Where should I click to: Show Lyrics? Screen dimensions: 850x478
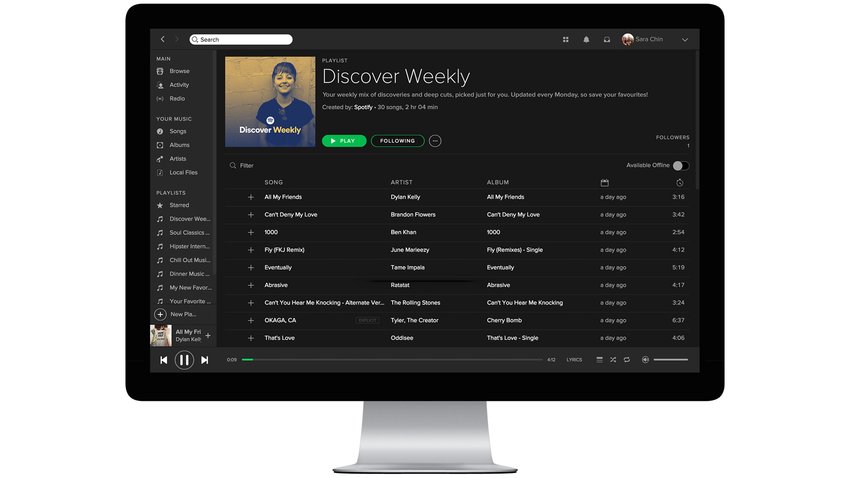[x=574, y=360]
